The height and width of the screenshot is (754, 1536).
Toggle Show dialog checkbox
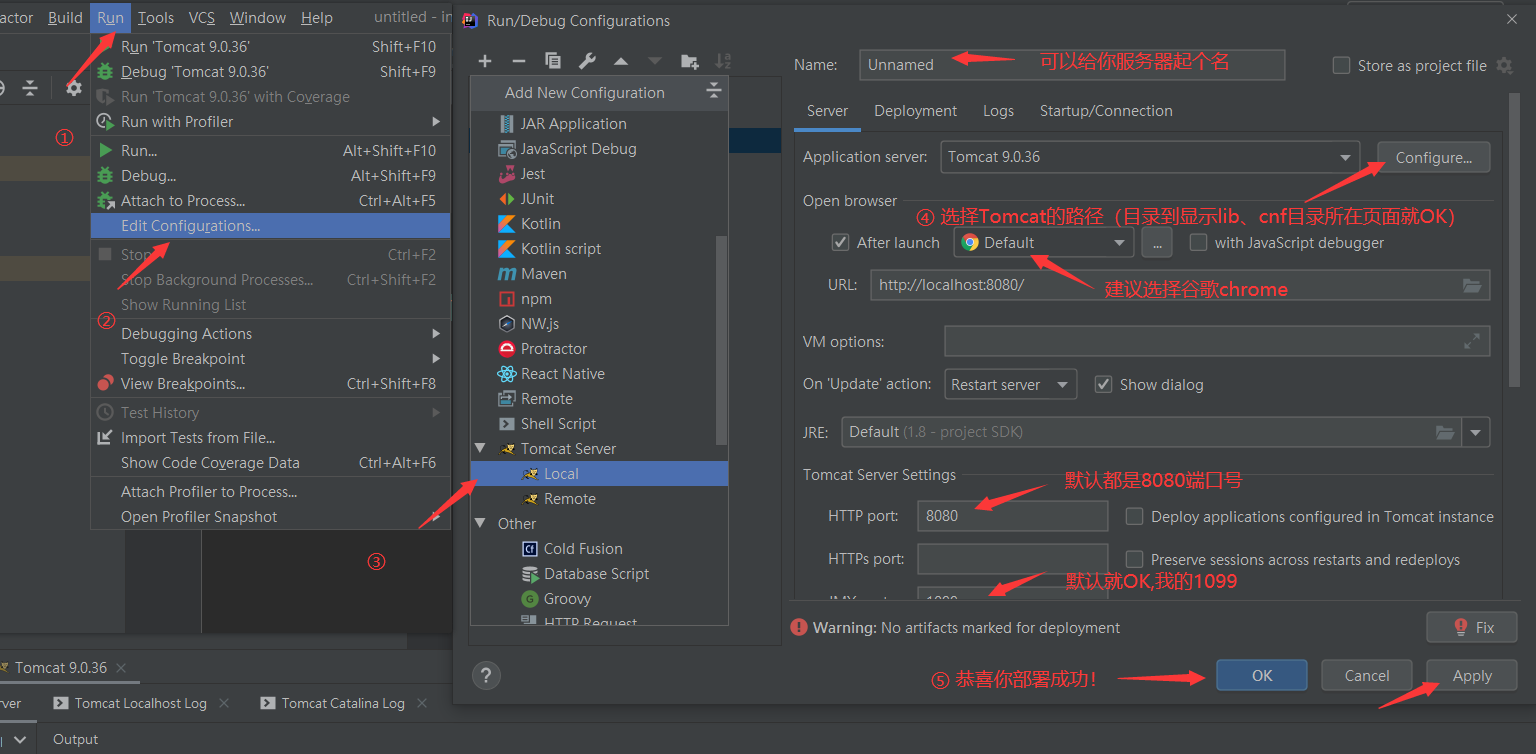click(x=1104, y=384)
